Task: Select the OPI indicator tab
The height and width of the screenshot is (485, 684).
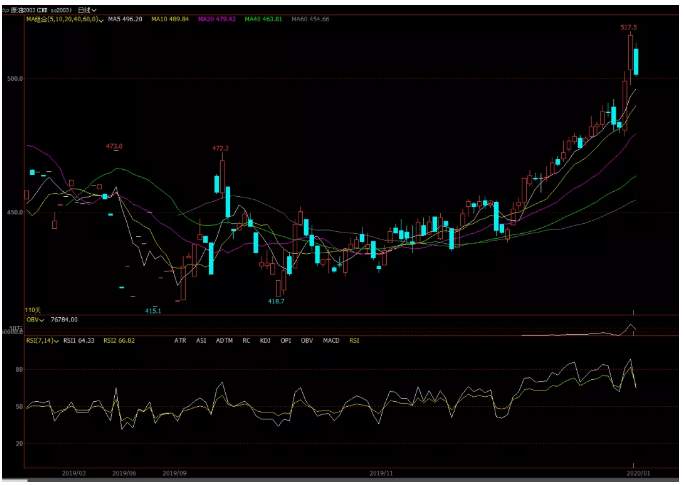Action: [x=286, y=340]
